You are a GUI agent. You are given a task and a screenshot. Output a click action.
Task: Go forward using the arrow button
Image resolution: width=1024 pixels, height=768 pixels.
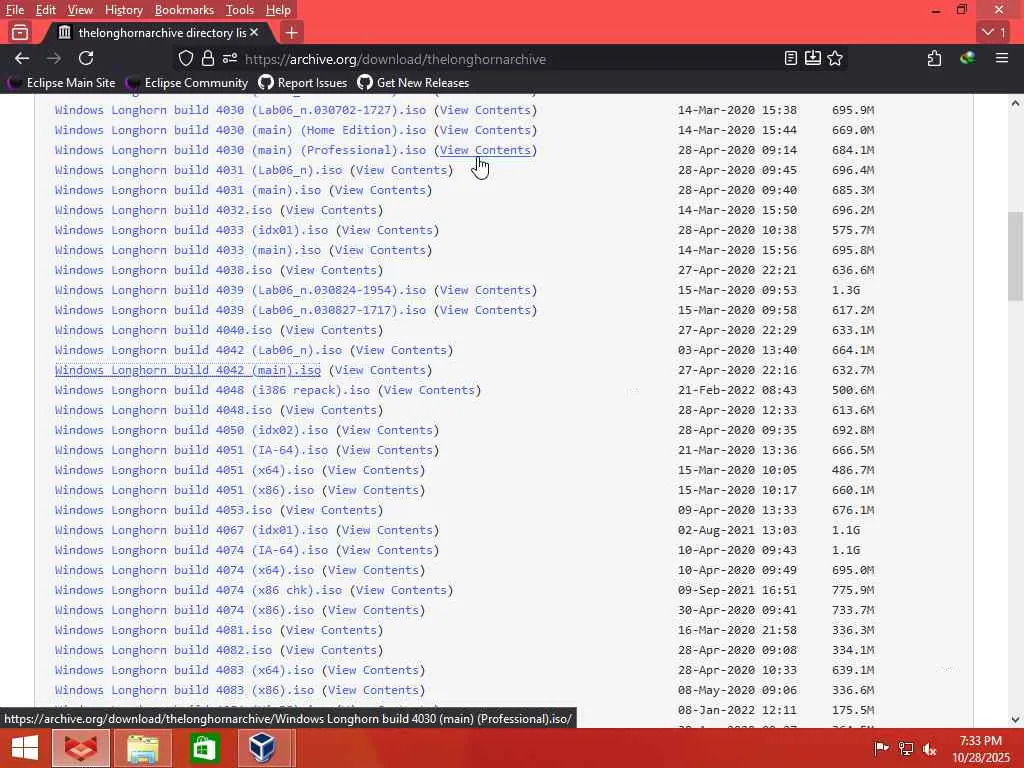point(54,59)
